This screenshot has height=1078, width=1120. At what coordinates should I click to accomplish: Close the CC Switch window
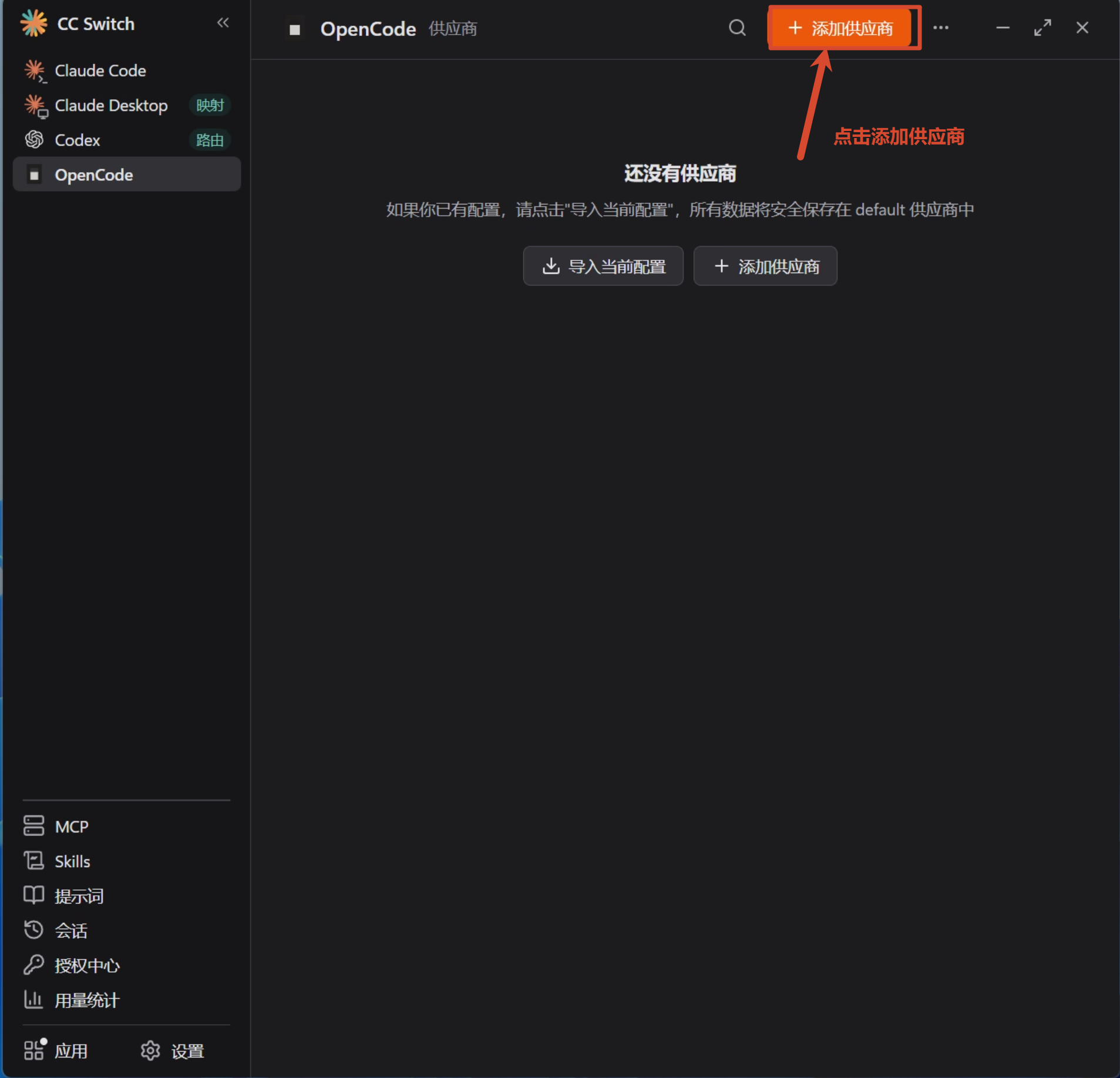(x=1082, y=28)
